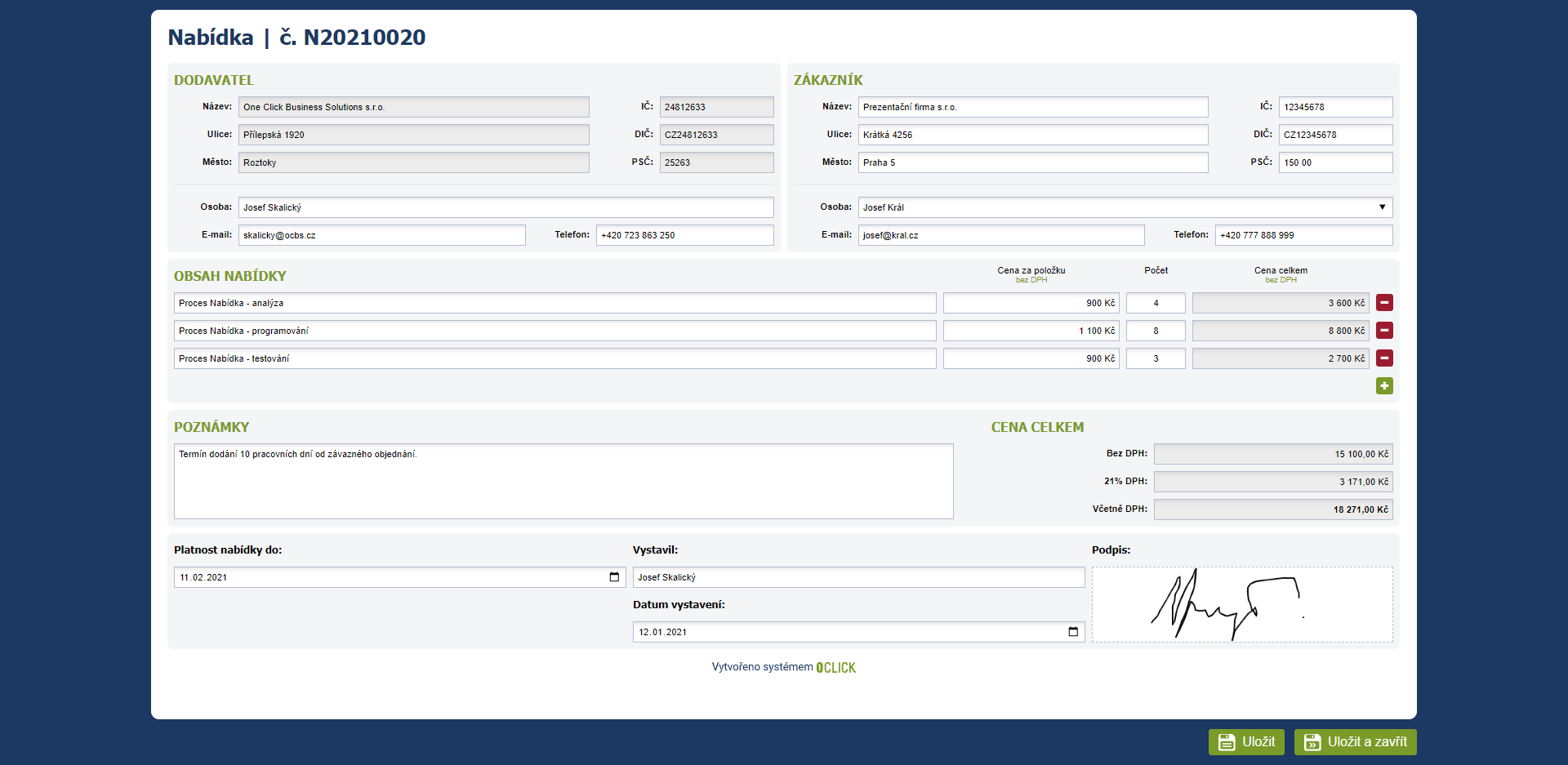This screenshot has width=1568, height=765.
Task: Open the OCLICK system link
Action: pyautogui.click(x=836, y=668)
